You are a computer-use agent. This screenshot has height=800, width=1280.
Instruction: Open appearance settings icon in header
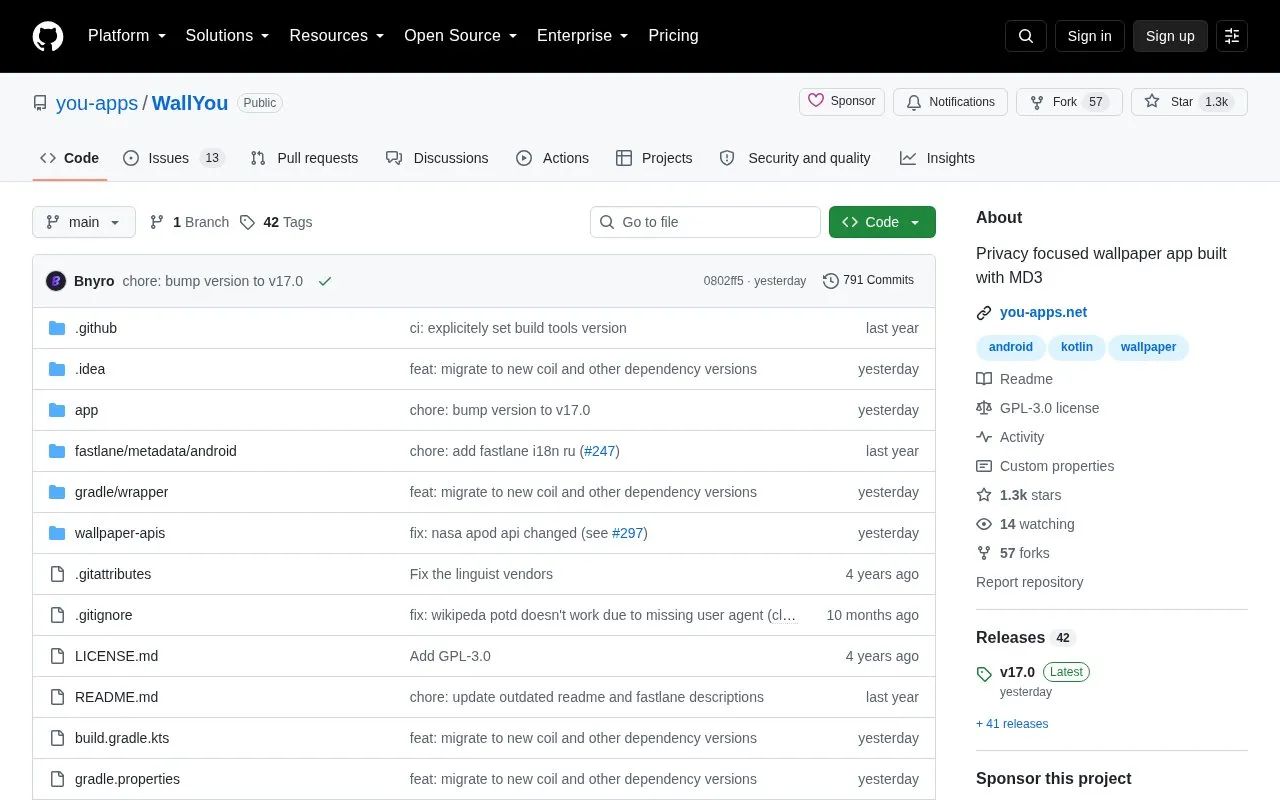click(1232, 36)
